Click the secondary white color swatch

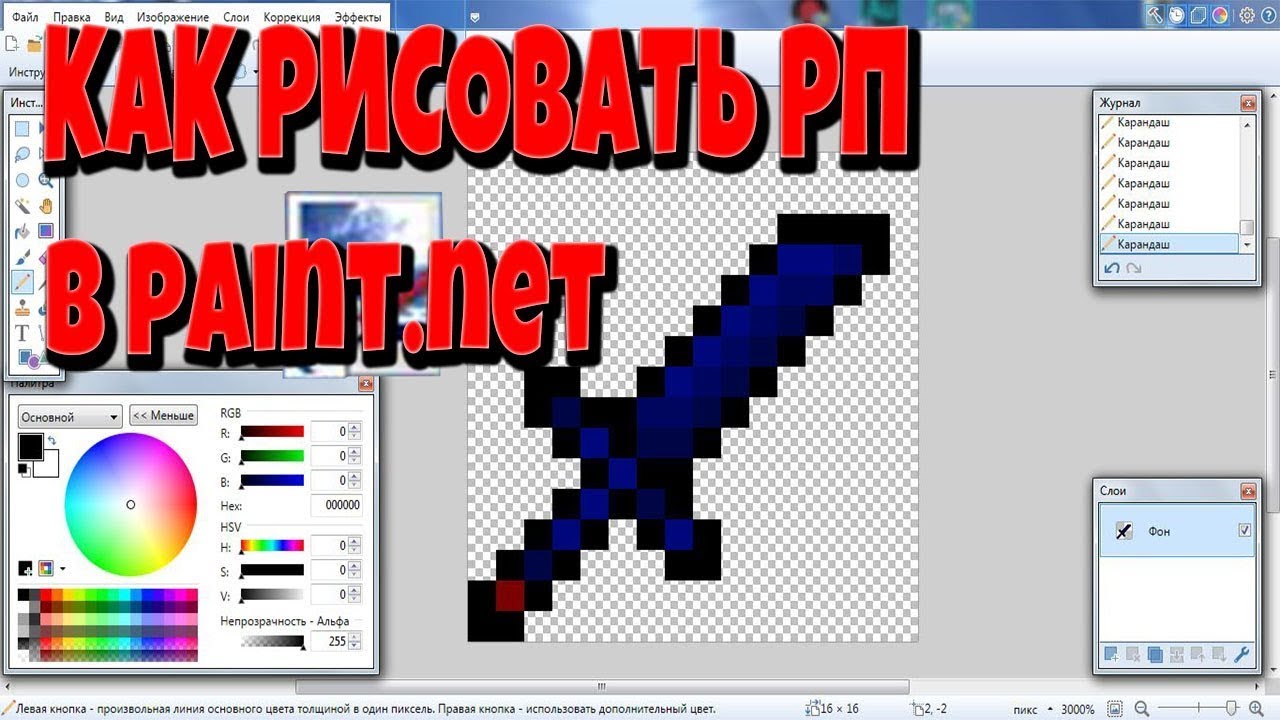(x=49, y=466)
